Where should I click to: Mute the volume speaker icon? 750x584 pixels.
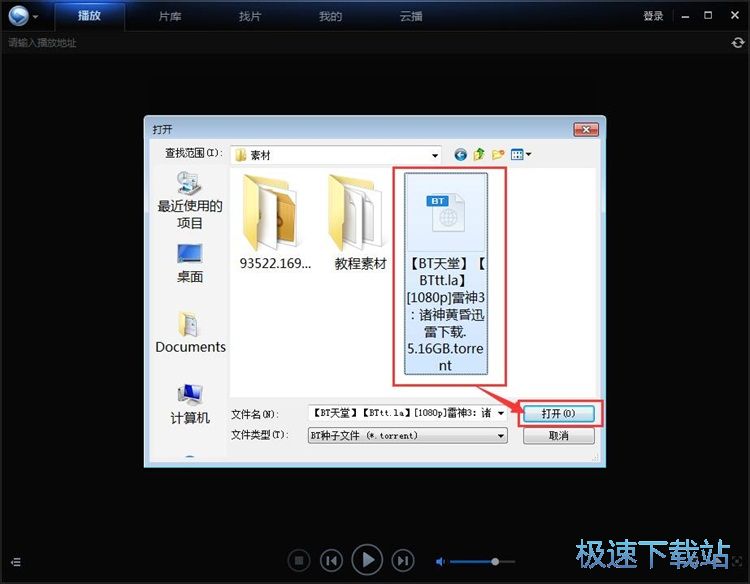pyautogui.click(x=441, y=561)
